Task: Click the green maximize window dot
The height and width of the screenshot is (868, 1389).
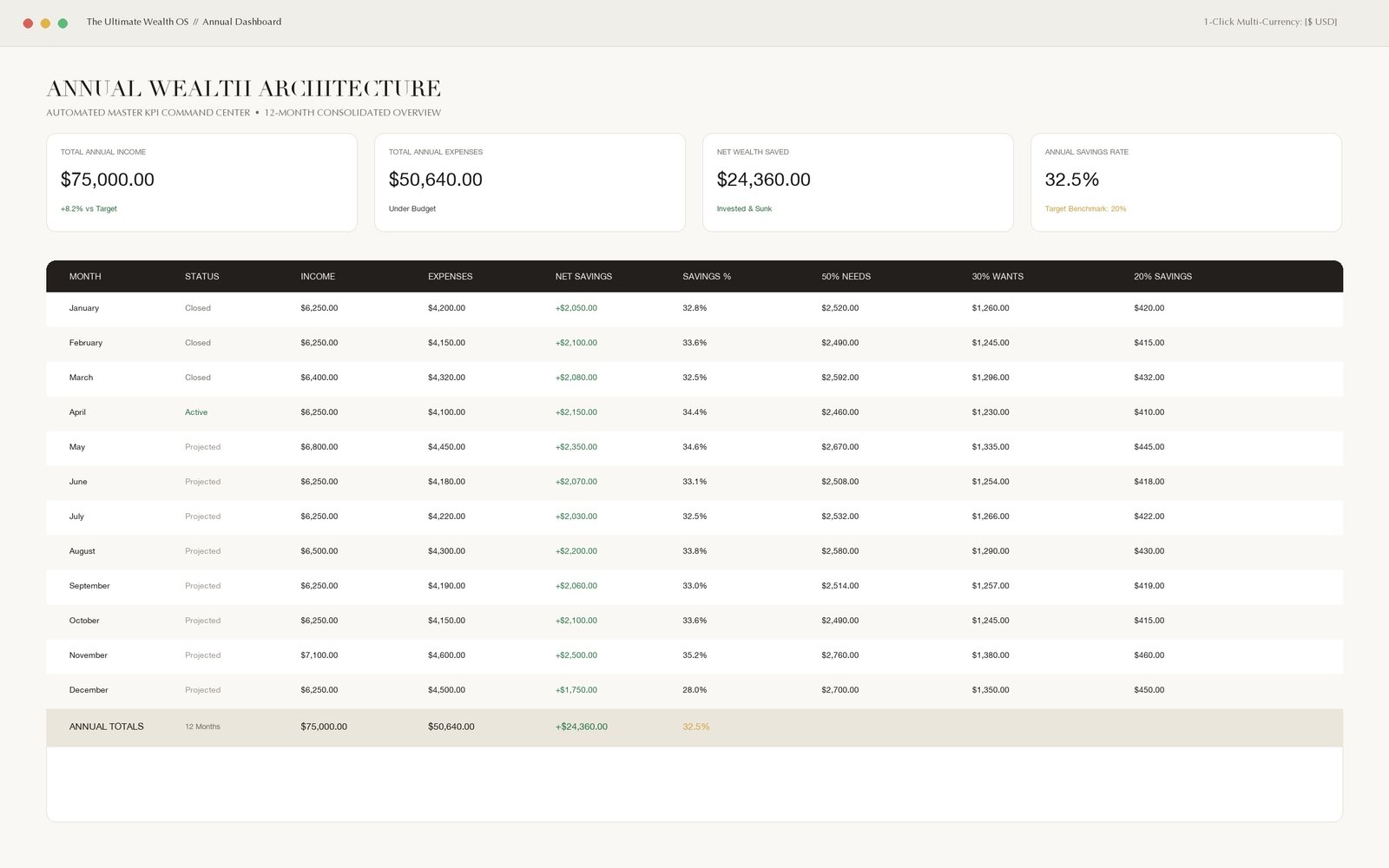Action: (x=63, y=23)
